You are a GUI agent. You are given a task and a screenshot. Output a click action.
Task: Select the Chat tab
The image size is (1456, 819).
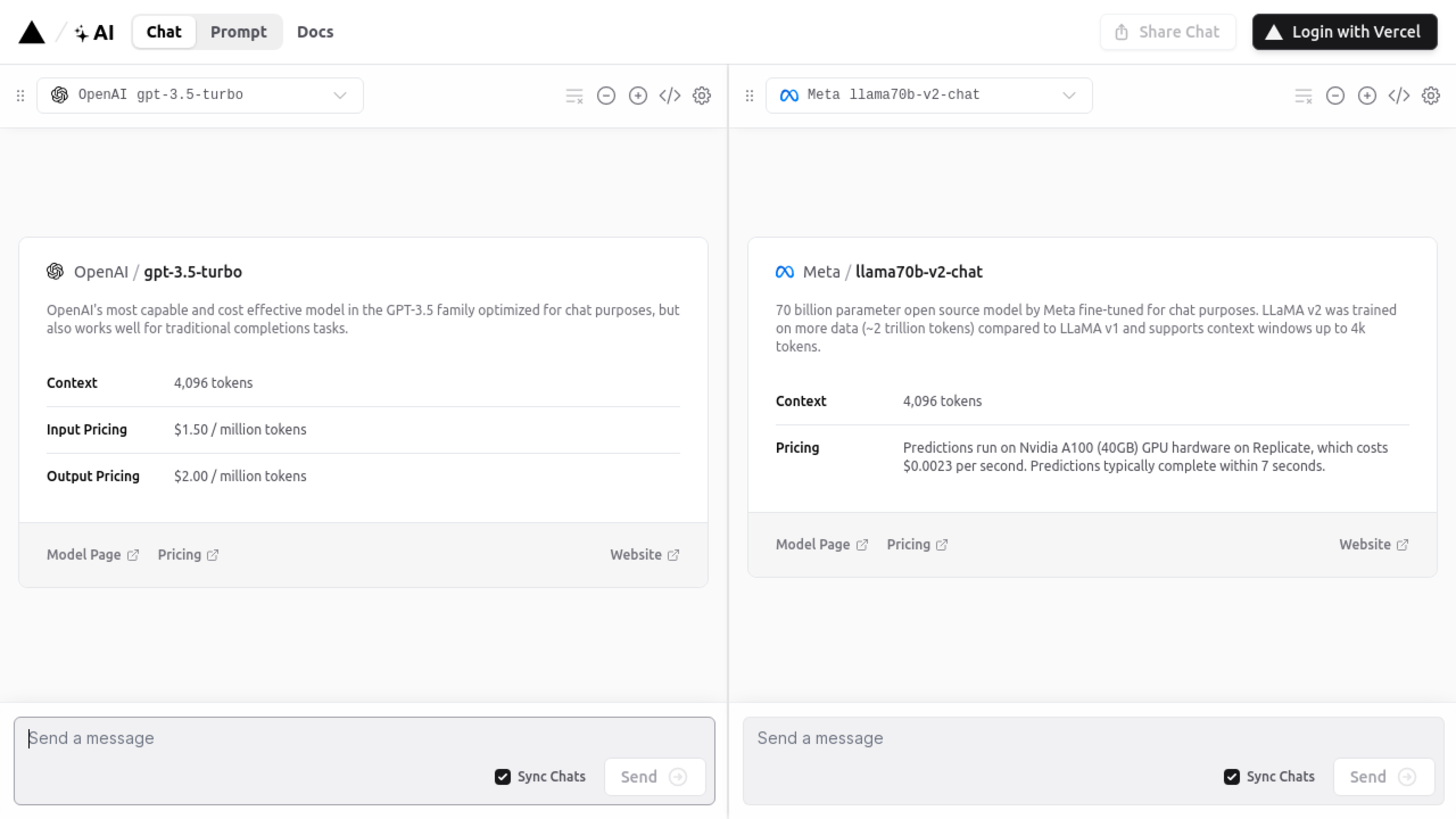pos(163,32)
